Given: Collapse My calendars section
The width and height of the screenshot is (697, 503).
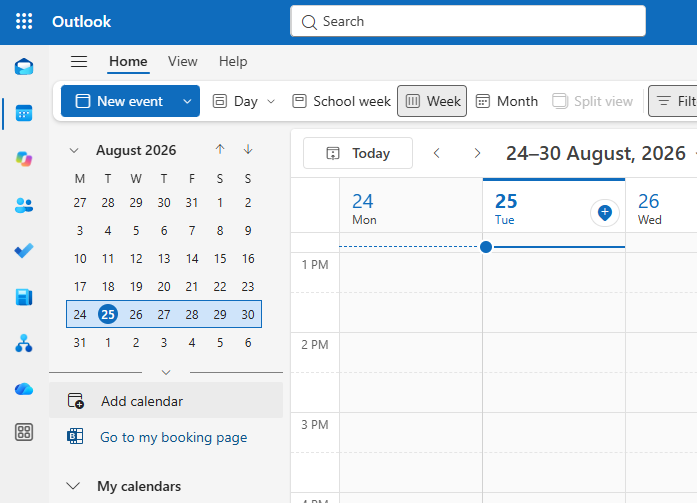Looking at the screenshot, I should pos(73,486).
